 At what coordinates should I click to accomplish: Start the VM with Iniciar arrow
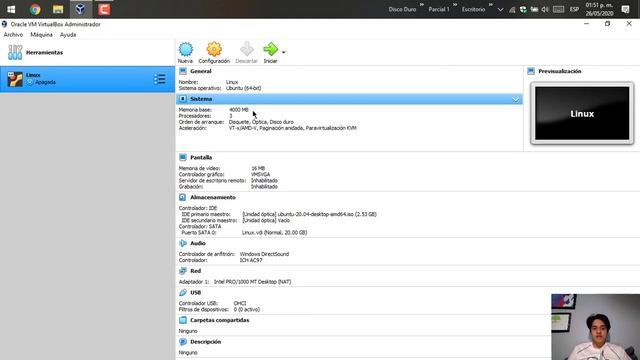coord(270,49)
